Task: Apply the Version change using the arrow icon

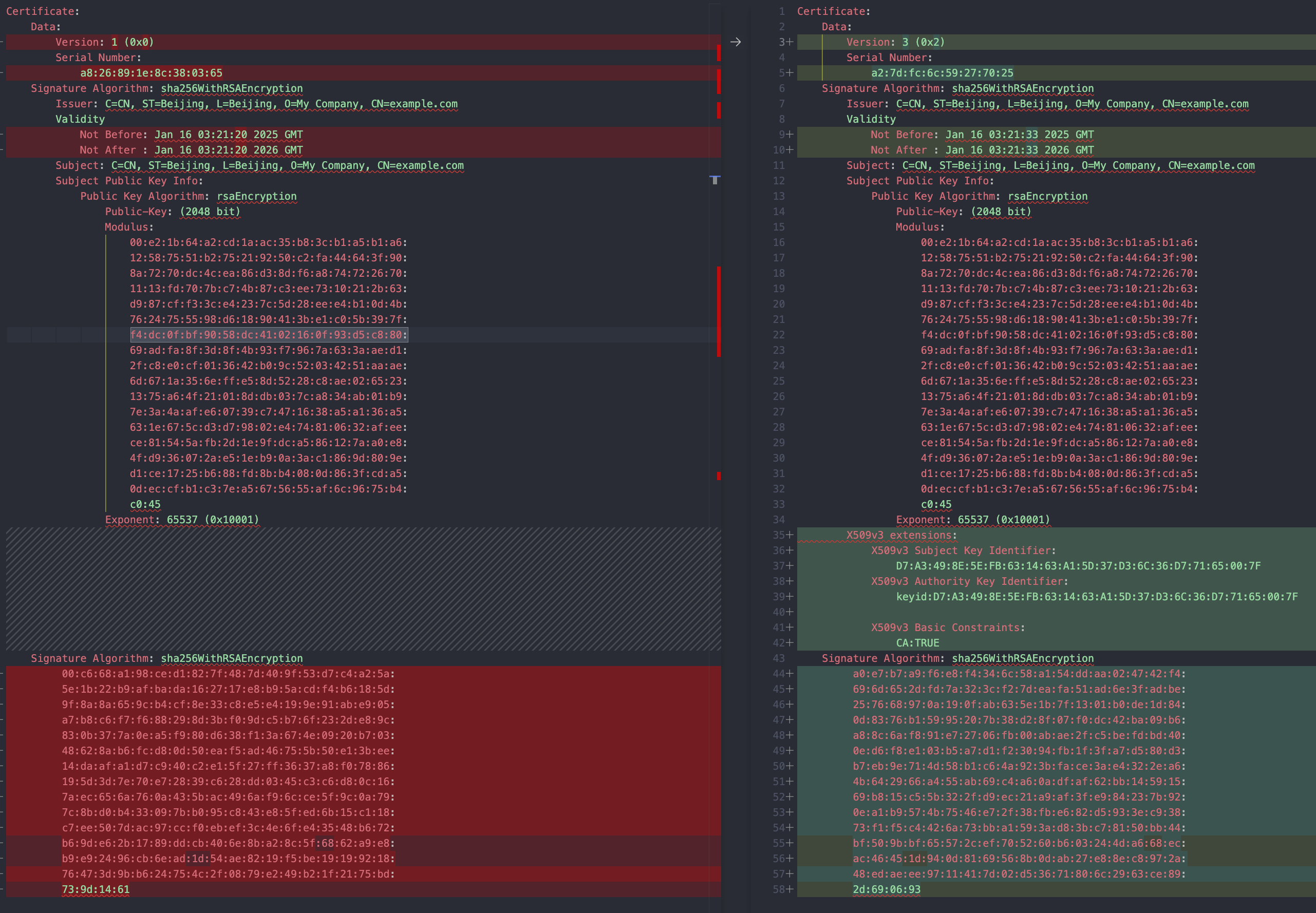Action: coord(735,42)
